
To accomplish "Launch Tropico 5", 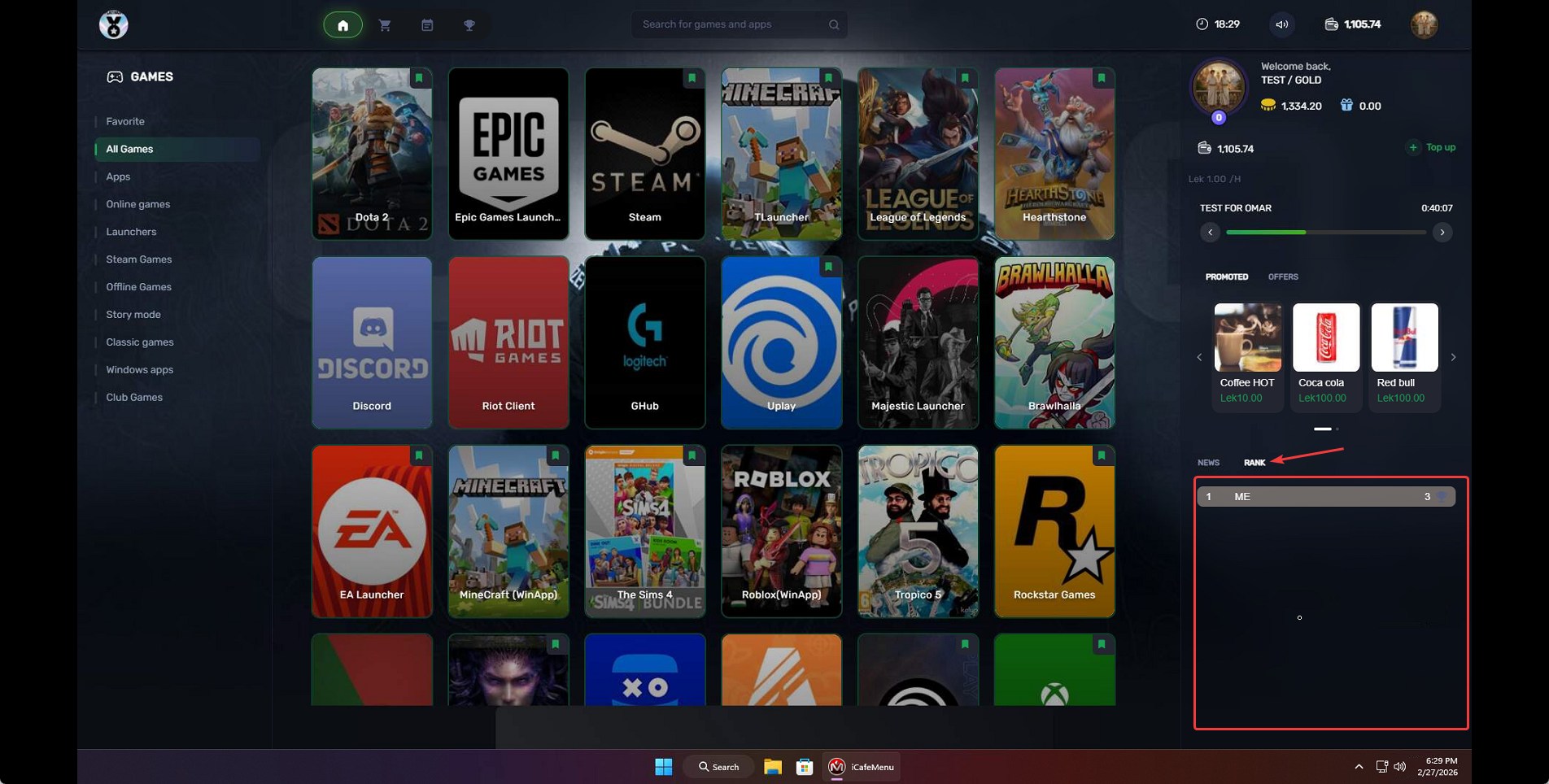I will click(918, 531).
